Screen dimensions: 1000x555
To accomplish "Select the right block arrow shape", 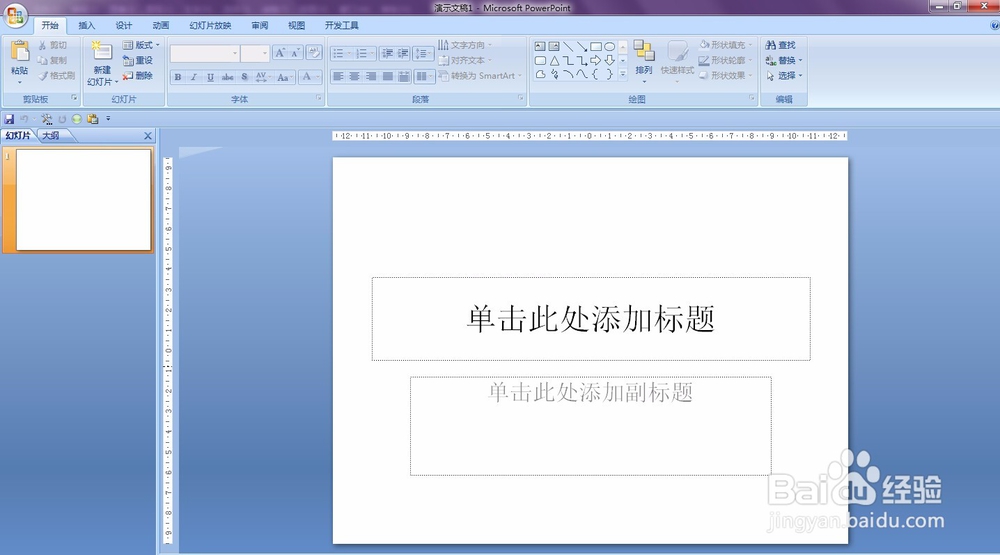I will point(596,61).
